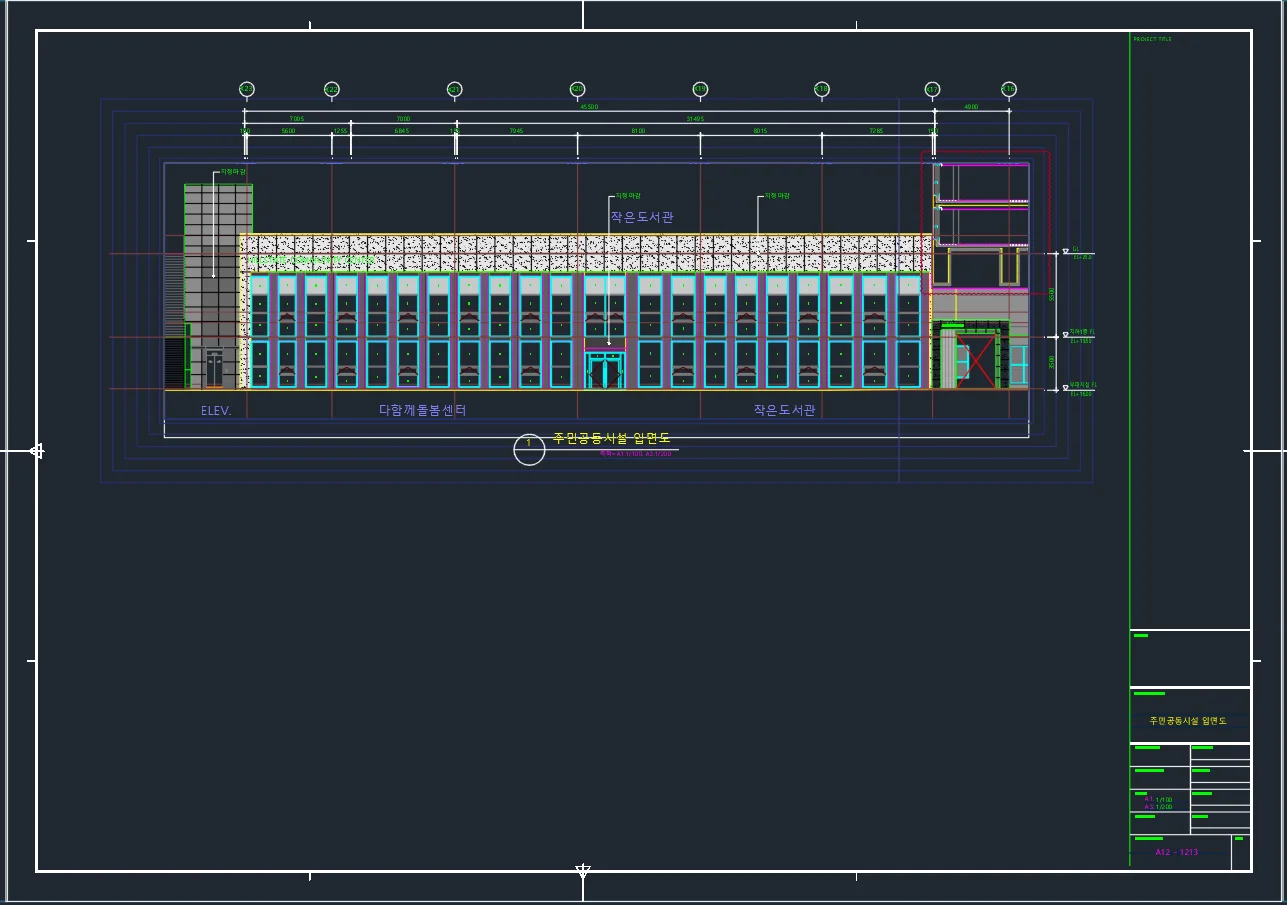Select sheet number A12 - 1213
Image resolution: width=1287 pixels, height=905 pixels.
(x=1176, y=852)
